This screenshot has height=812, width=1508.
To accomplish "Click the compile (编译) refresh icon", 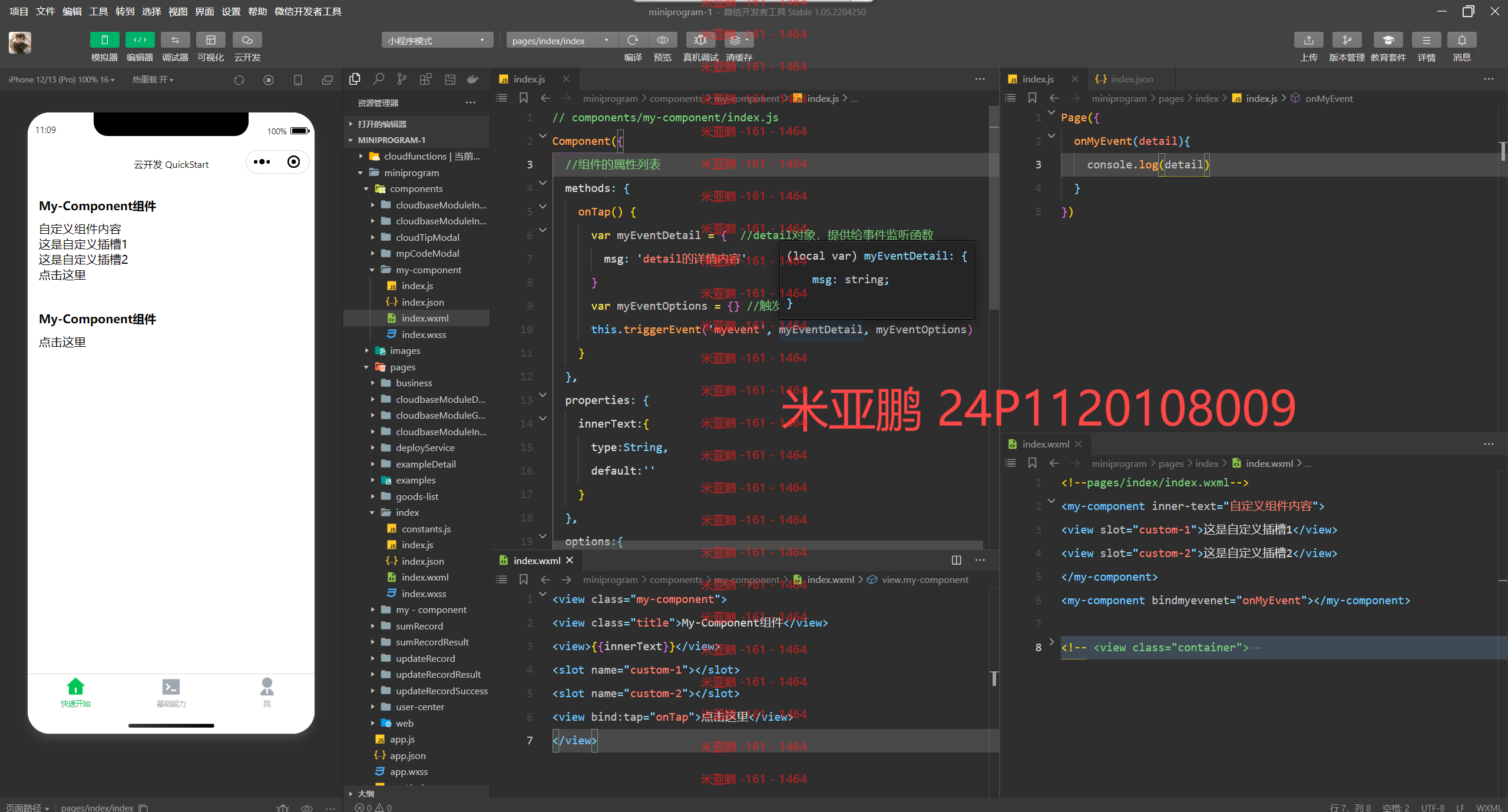I will 633,40.
